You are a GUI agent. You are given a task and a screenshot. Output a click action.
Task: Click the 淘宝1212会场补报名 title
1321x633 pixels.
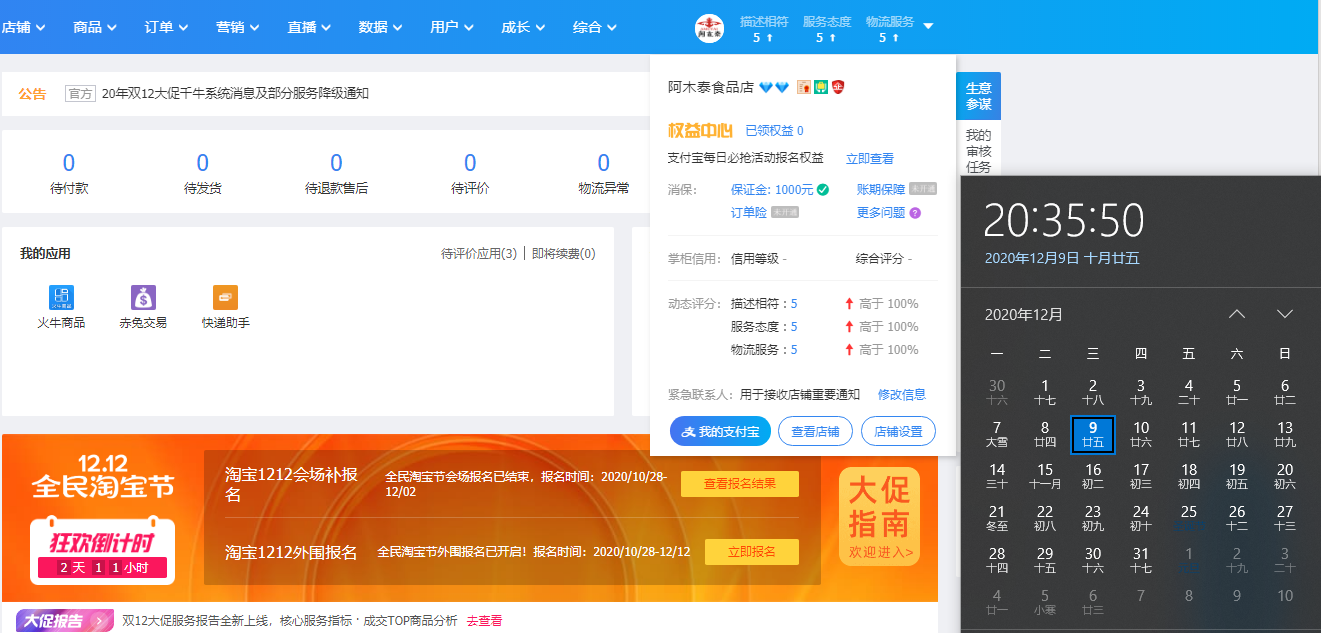coord(291,484)
